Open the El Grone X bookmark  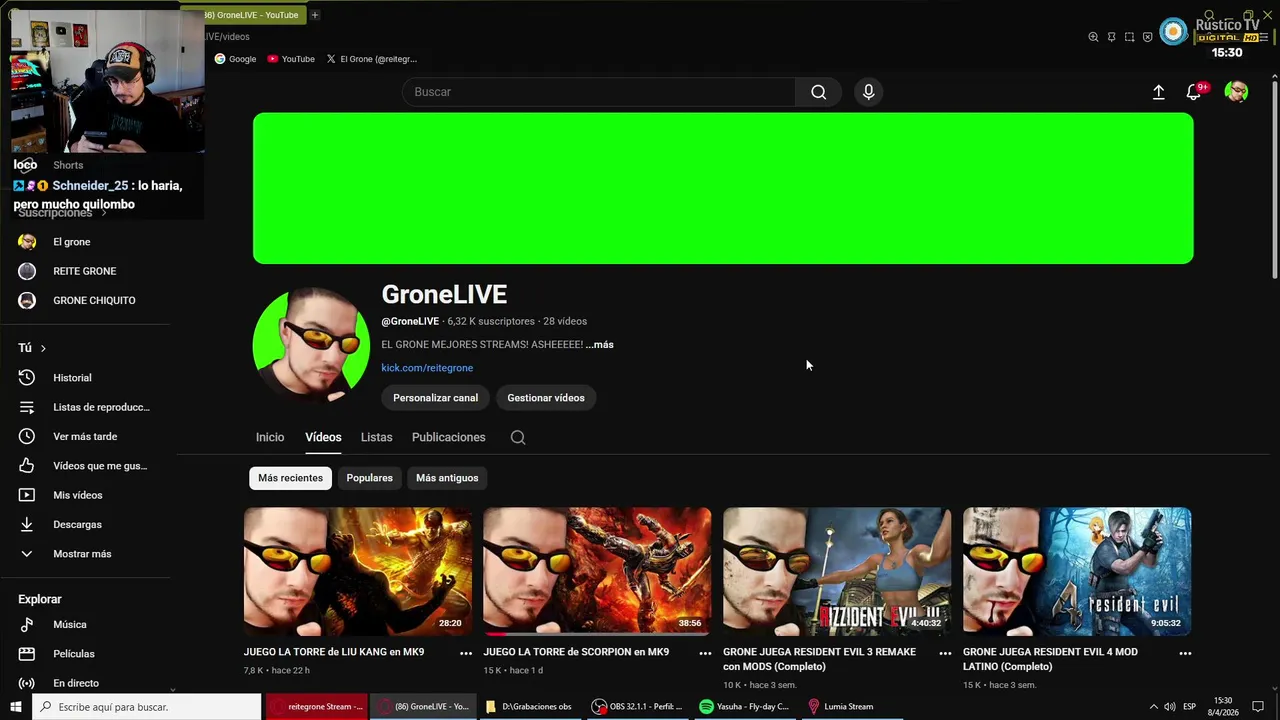[371, 59]
